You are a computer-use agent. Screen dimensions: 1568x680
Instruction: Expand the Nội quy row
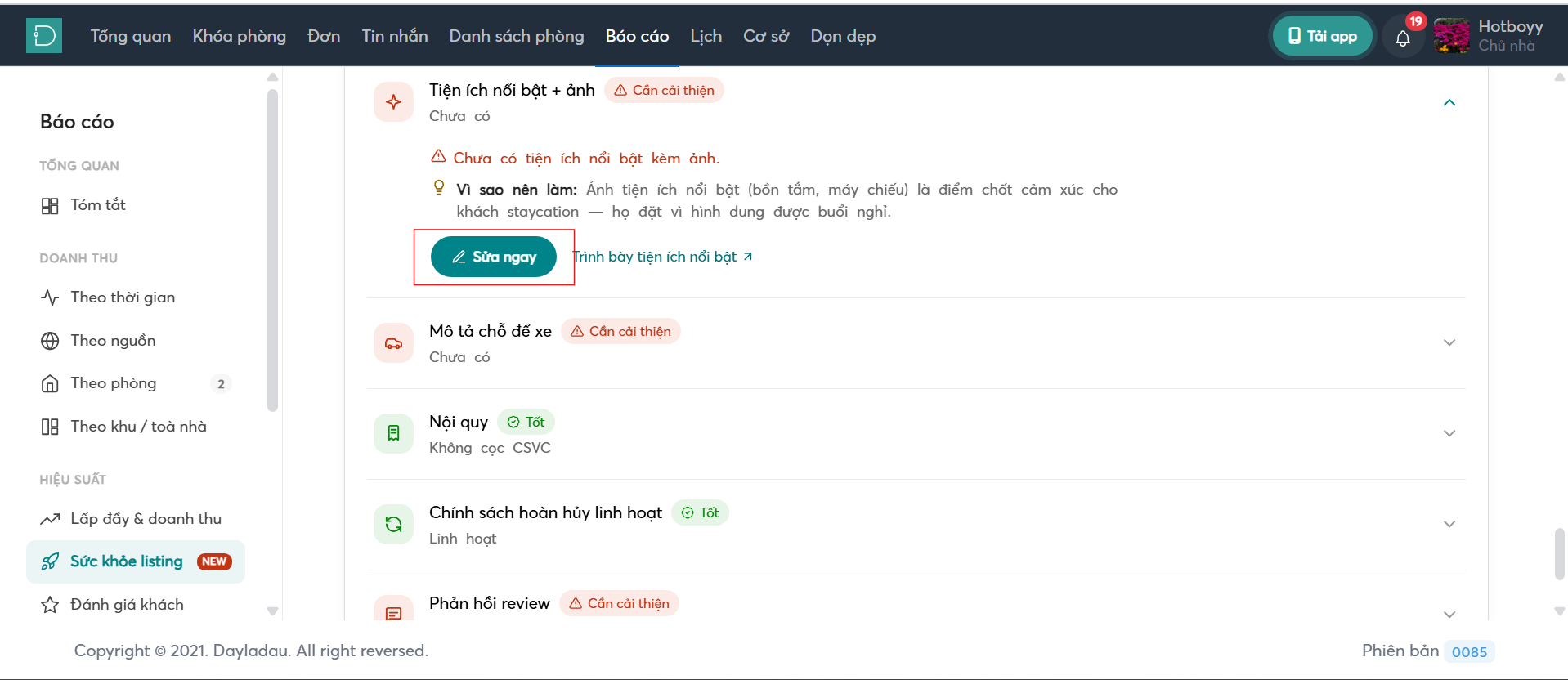1449,433
